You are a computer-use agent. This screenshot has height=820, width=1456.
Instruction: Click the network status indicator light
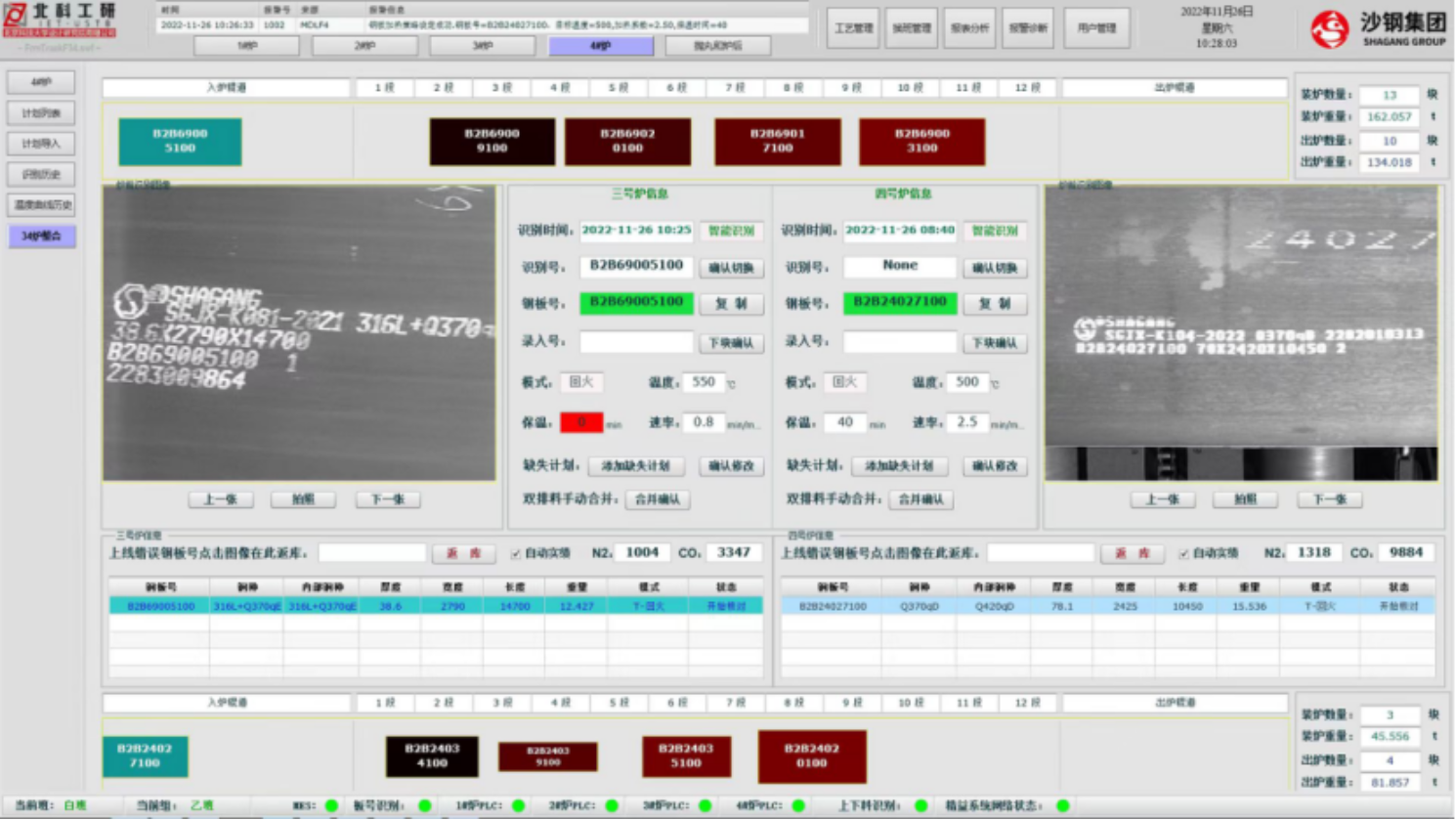pyautogui.click(x=1062, y=805)
